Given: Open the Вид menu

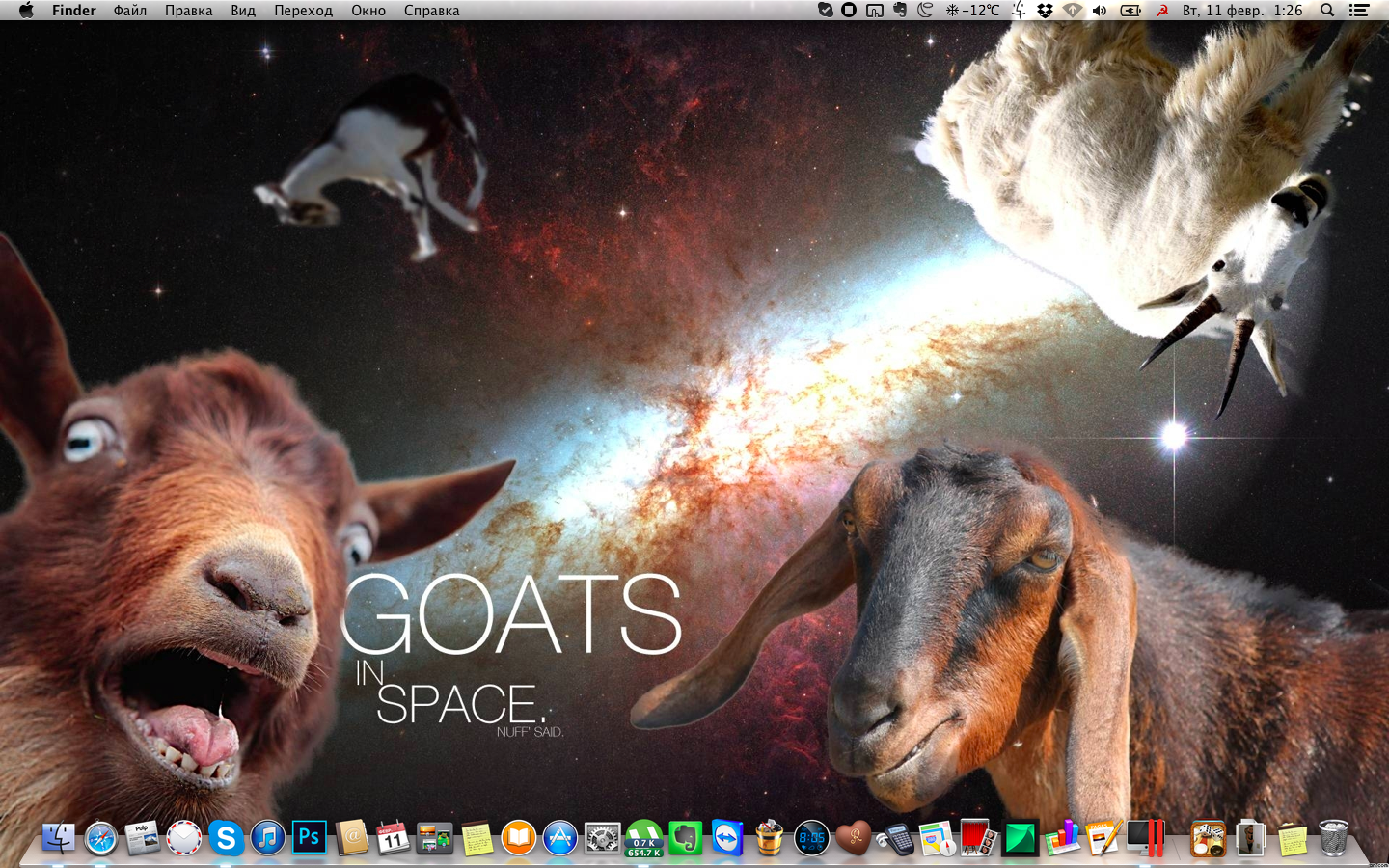Looking at the screenshot, I should [x=243, y=11].
